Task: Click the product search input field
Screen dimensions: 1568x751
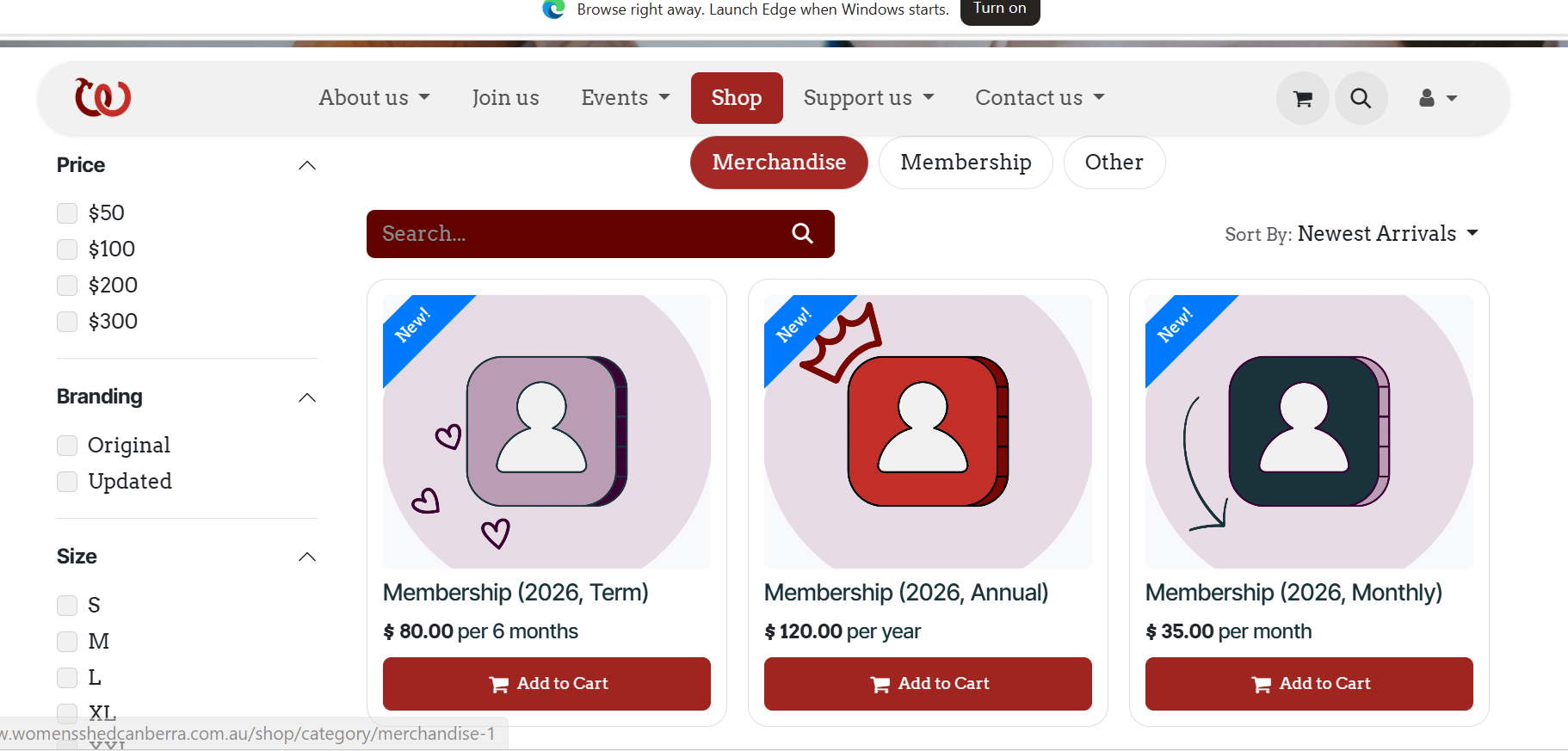Action: click(x=577, y=234)
